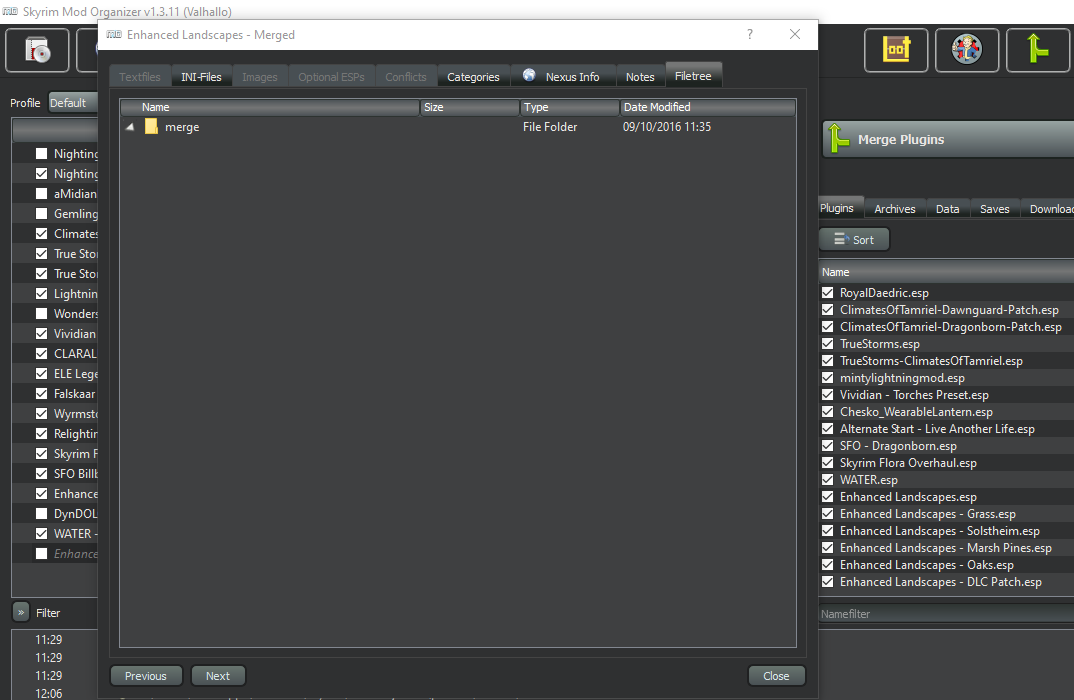
Task: Select Enhanced Landscapes - Marsh Pines.esp in the list
Action: coord(945,548)
